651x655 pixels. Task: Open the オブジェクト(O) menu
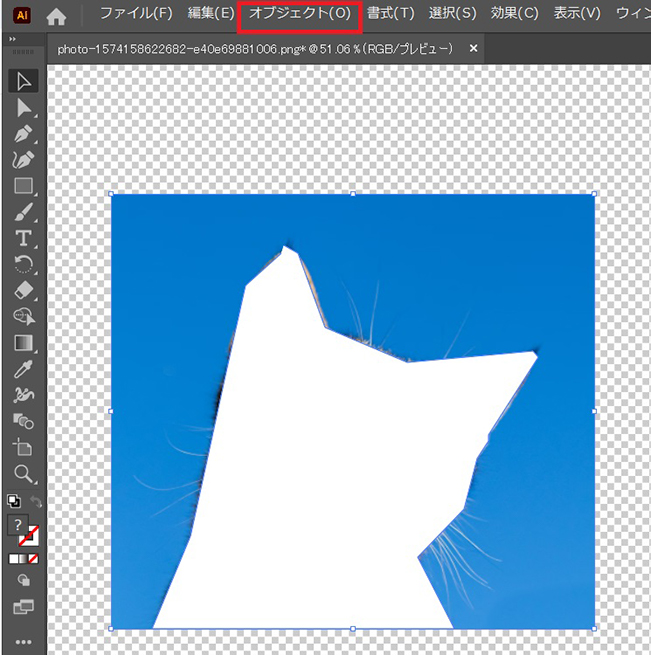[300, 14]
